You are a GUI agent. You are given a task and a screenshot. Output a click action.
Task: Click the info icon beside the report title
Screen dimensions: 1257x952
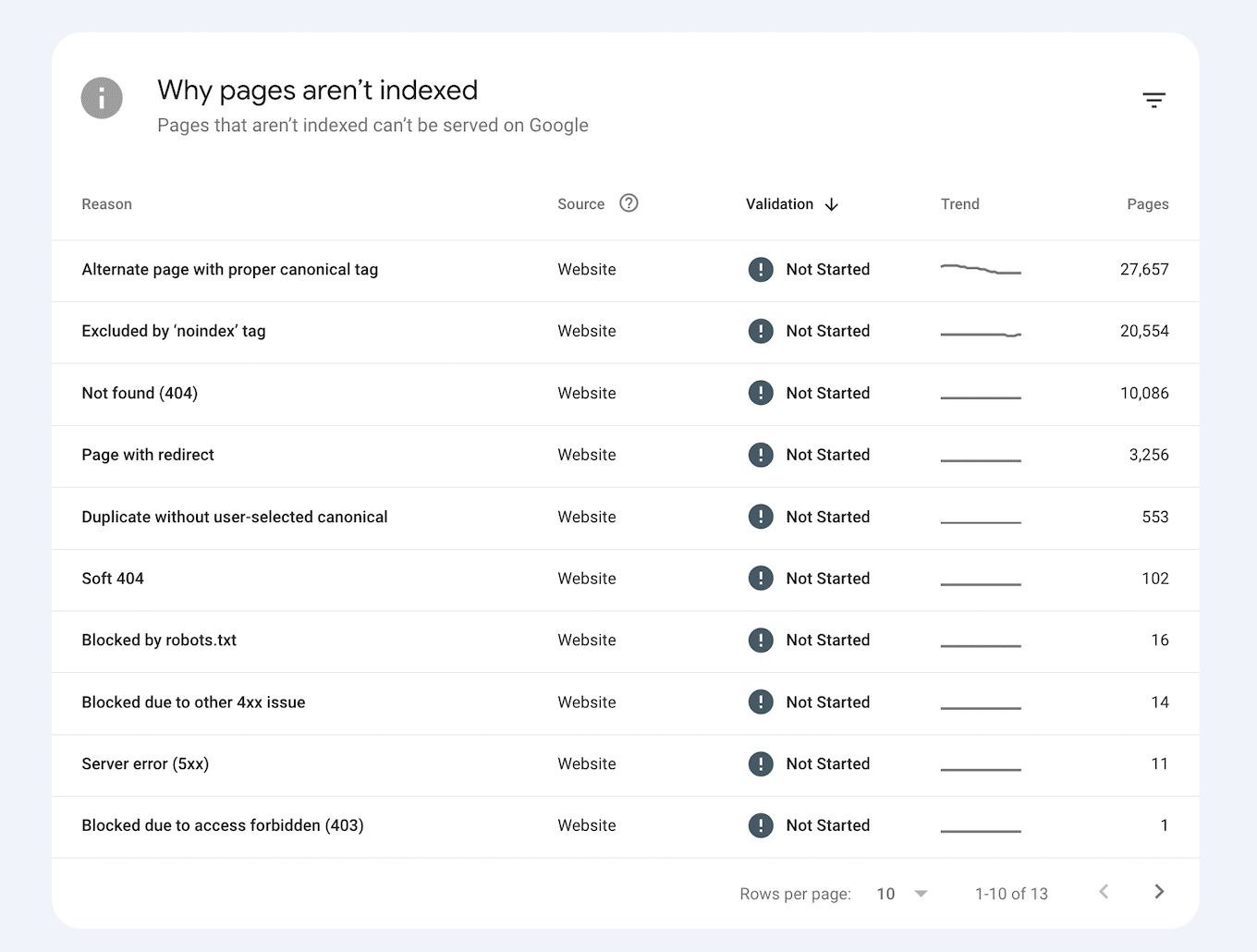(x=102, y=97)
